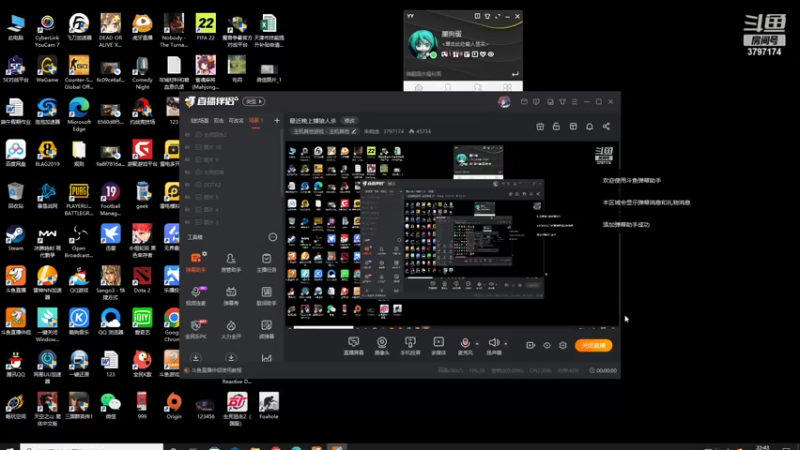The width and height of the screenshot is (800, 450).
Task: Toggle visibility of 图片 9 source
Action: (187, 160)
